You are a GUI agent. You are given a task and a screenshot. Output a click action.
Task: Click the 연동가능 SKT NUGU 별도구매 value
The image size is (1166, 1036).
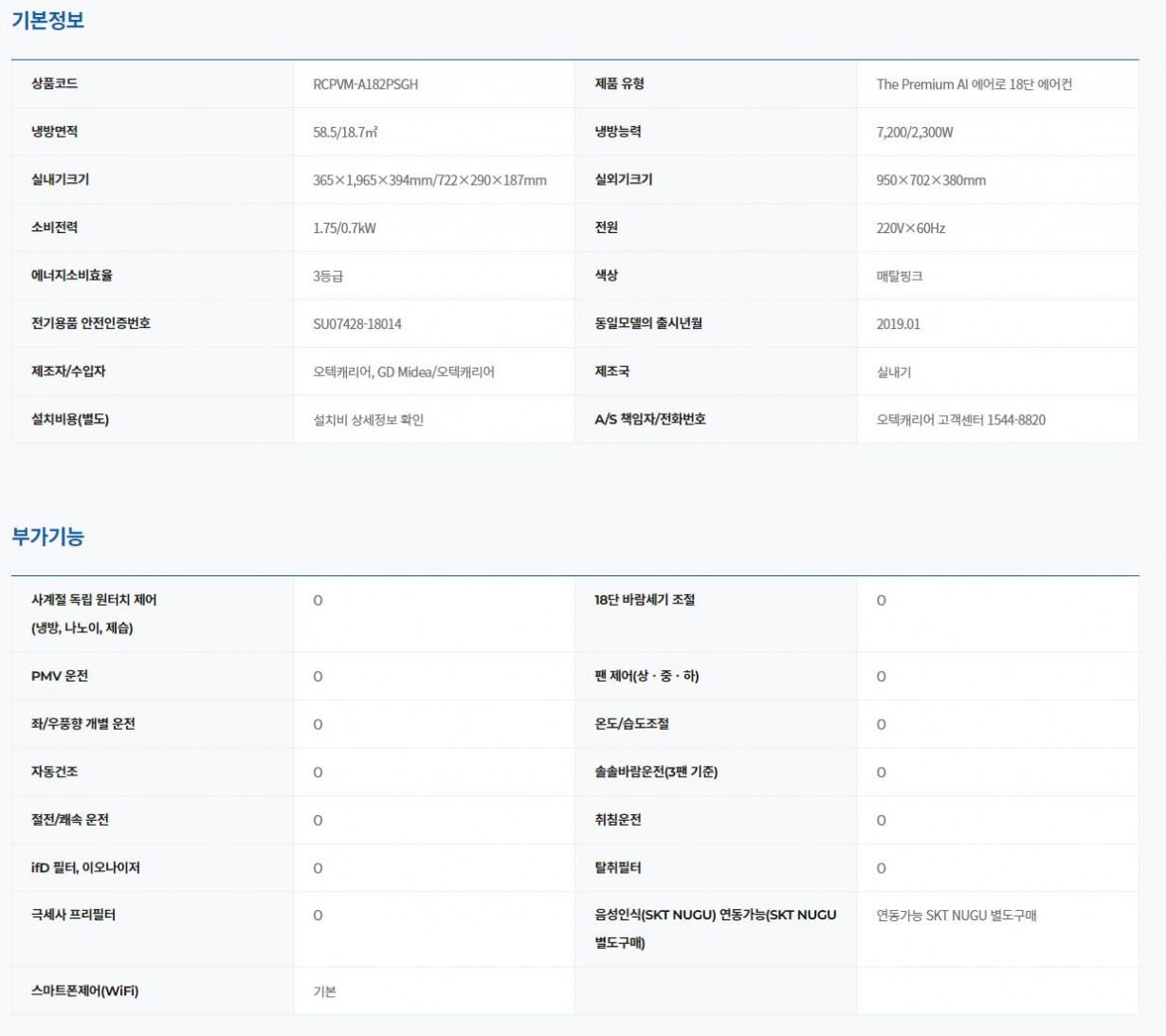point(956,916)
